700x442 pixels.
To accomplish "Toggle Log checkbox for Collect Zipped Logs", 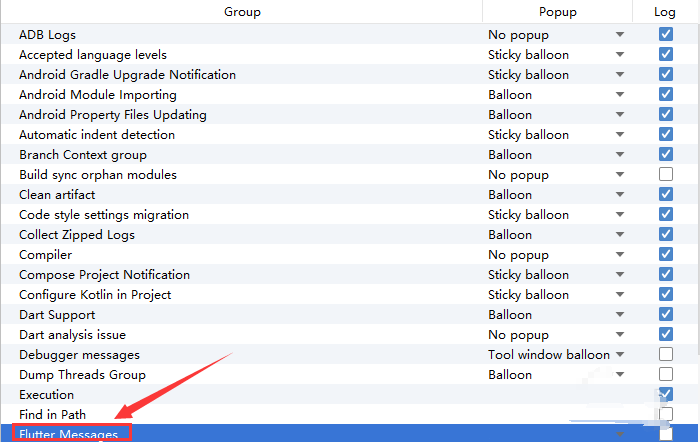I will [666, 234].
